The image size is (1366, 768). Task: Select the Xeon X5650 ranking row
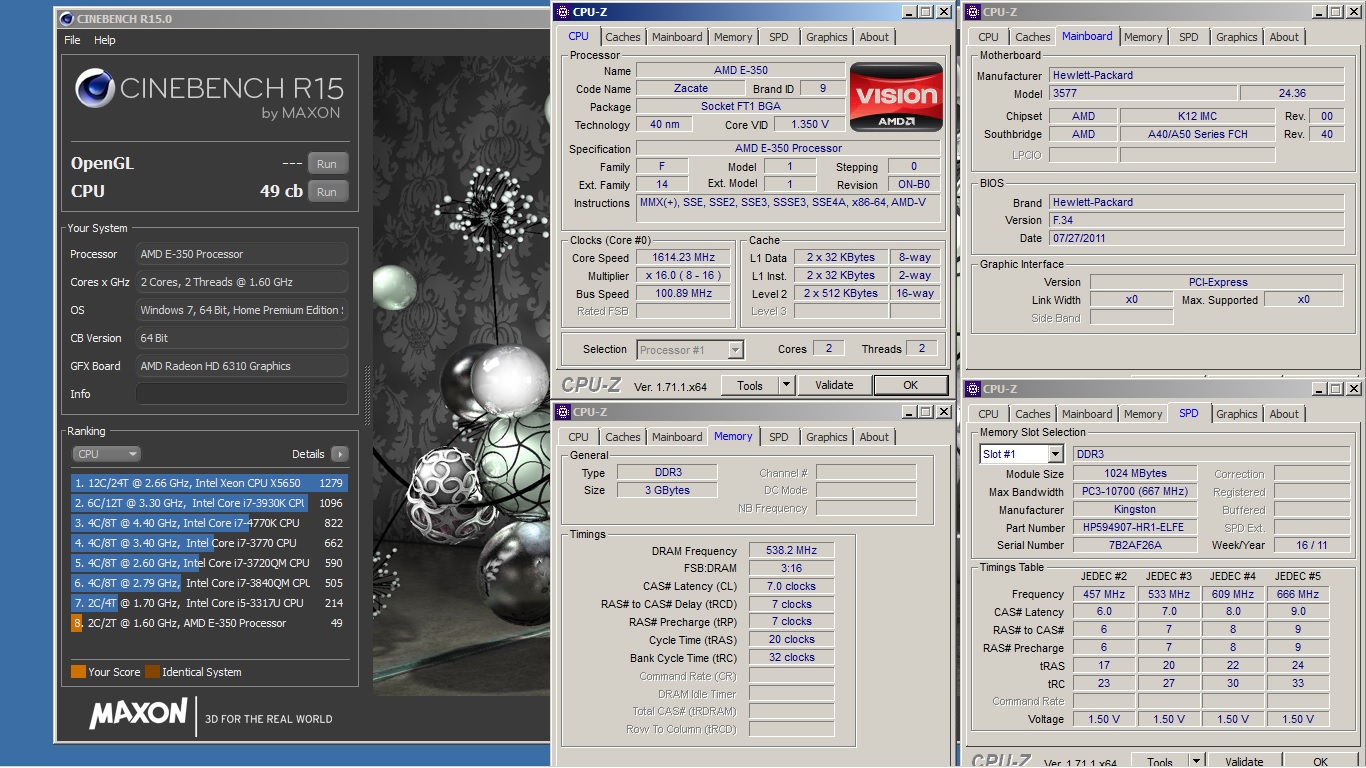click(209, 483)
